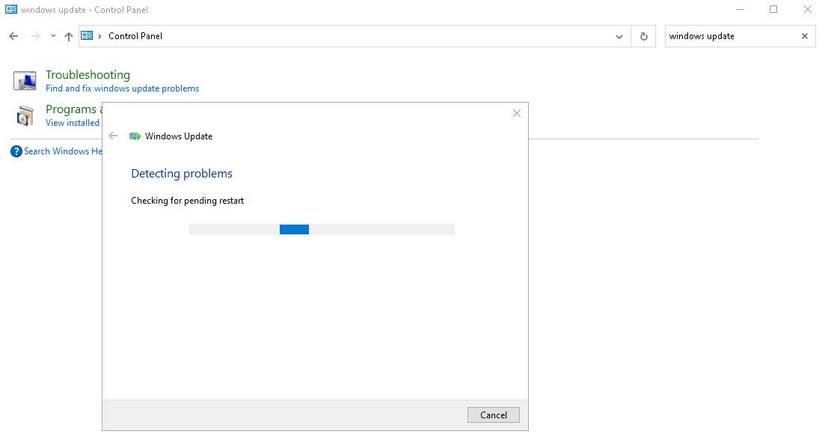The width and height of the screenshot is (825, 432).
Task: Close the Windows Update troubleshooter dialog
Action: tap(516, 113)
